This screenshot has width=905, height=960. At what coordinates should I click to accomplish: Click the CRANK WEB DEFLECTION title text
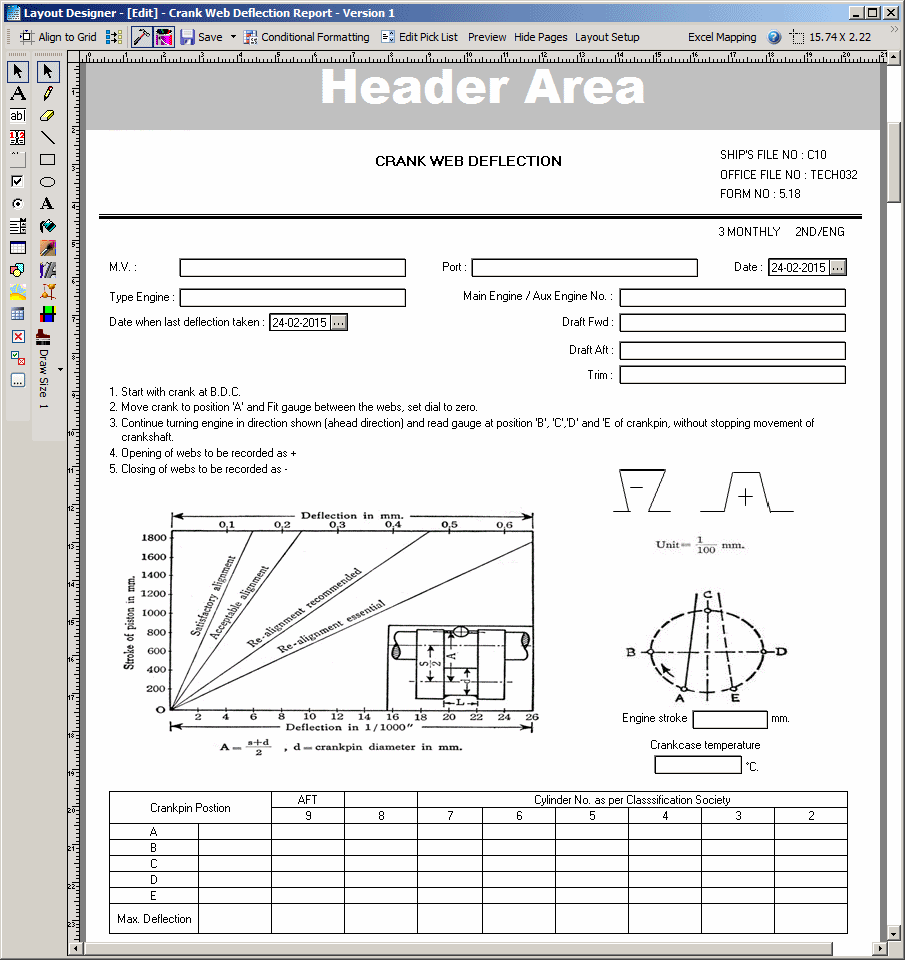tap(468, 161)
